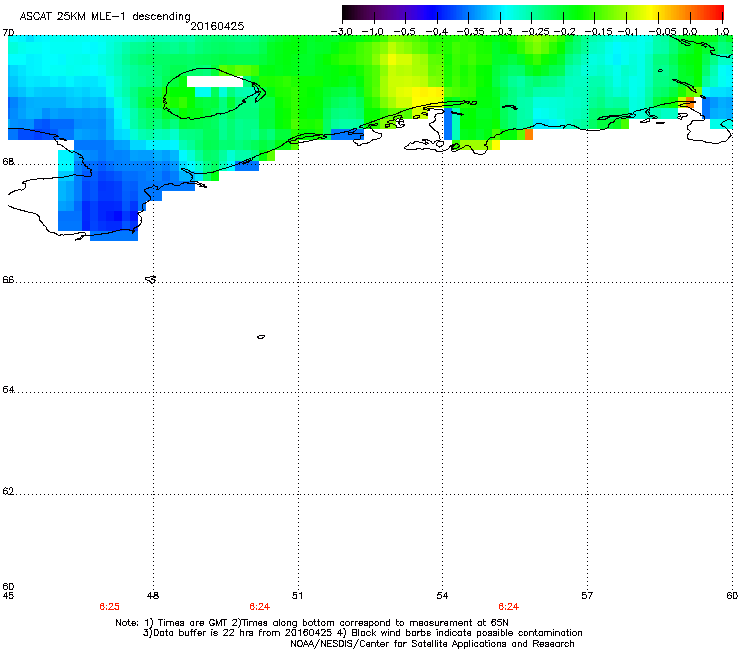
Task: Select the date label 20160425
Action: pos(217,26)
